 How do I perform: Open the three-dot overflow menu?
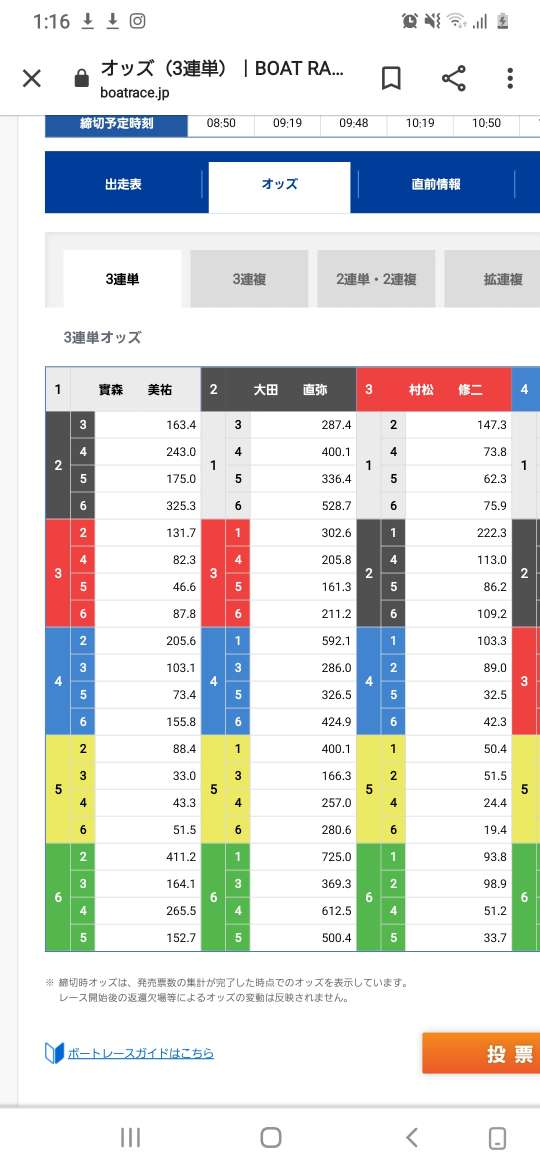pos(509,78)
